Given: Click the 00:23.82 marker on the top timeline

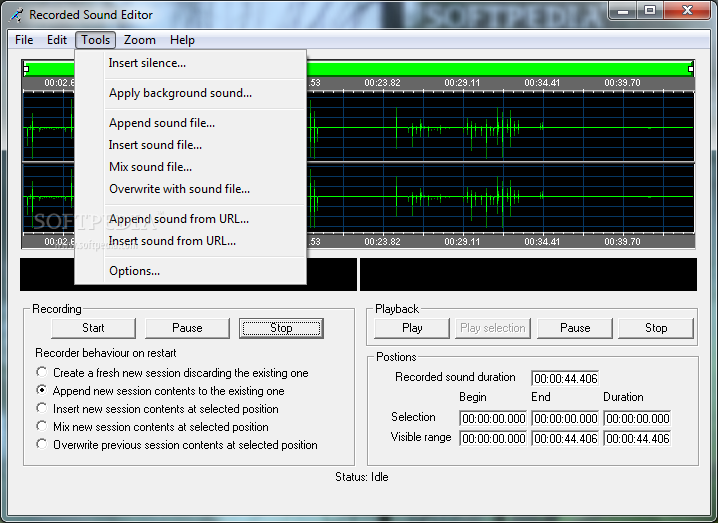Looking at the screenshot, I should [x=382, y=83].
